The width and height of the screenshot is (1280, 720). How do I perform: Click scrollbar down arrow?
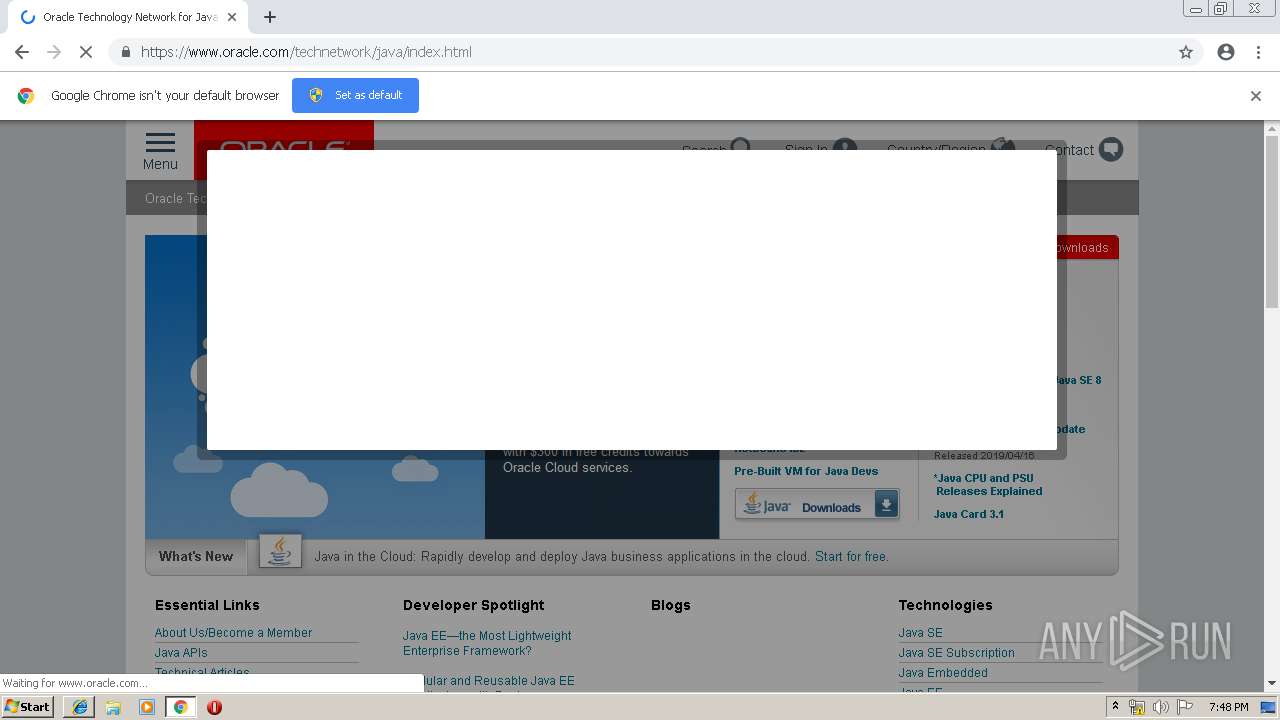1272,684
